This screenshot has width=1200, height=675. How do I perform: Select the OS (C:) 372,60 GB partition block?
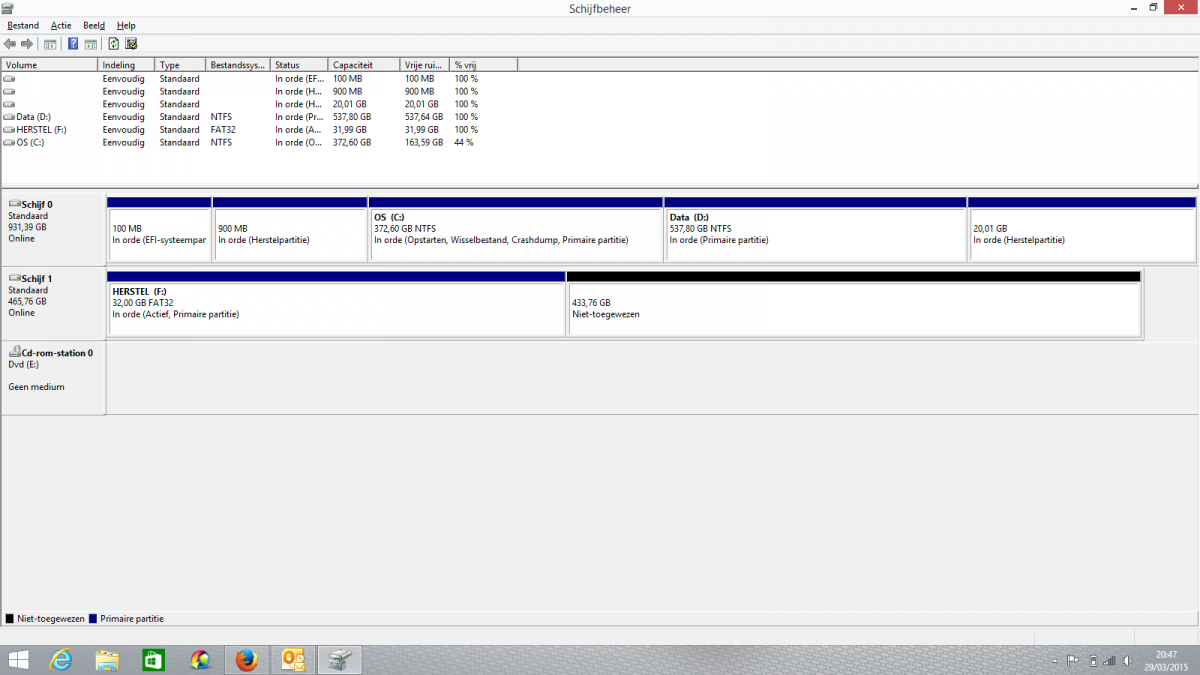point(516,229)
